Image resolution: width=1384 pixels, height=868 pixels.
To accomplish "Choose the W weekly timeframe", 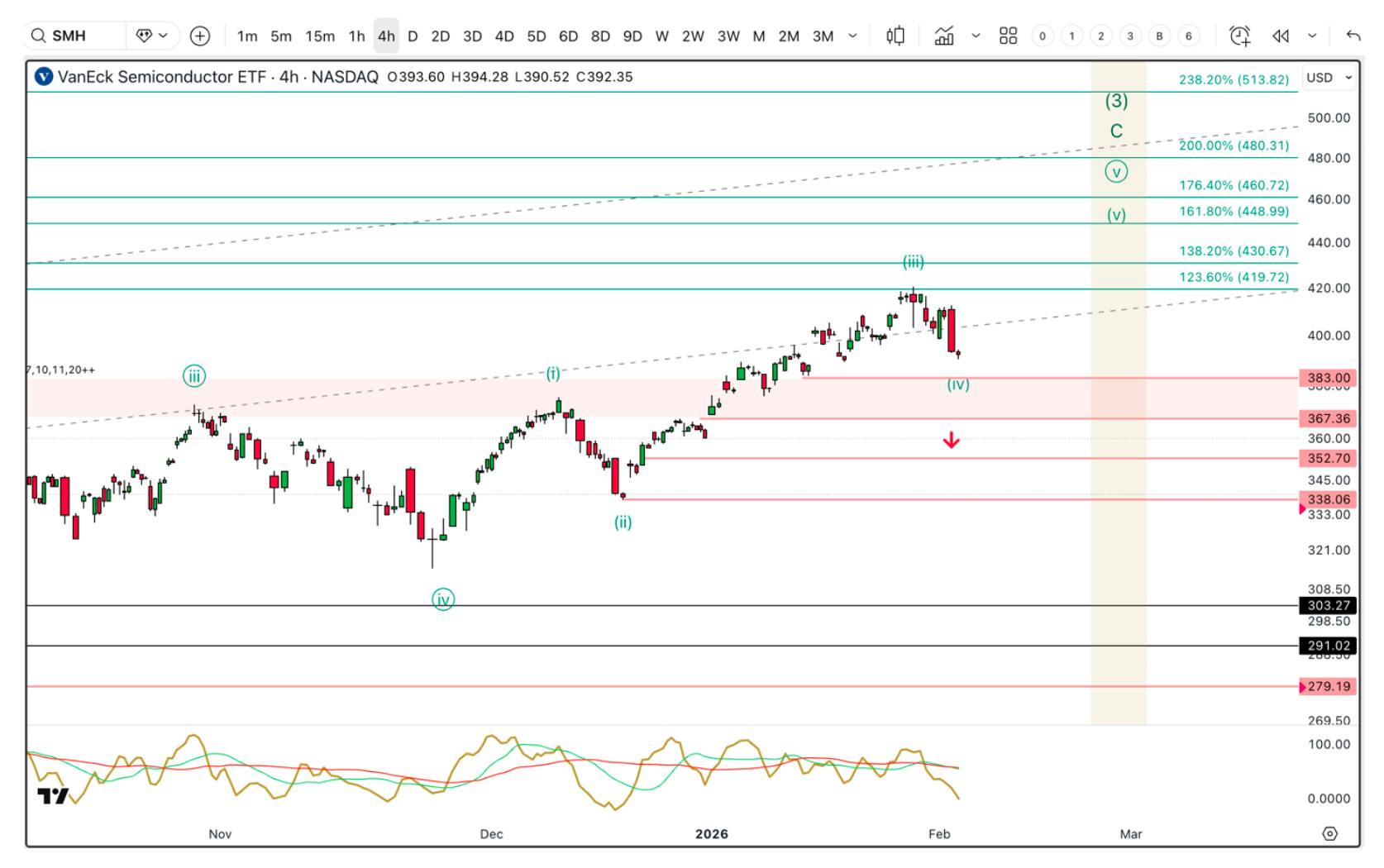I will (662, 36).
